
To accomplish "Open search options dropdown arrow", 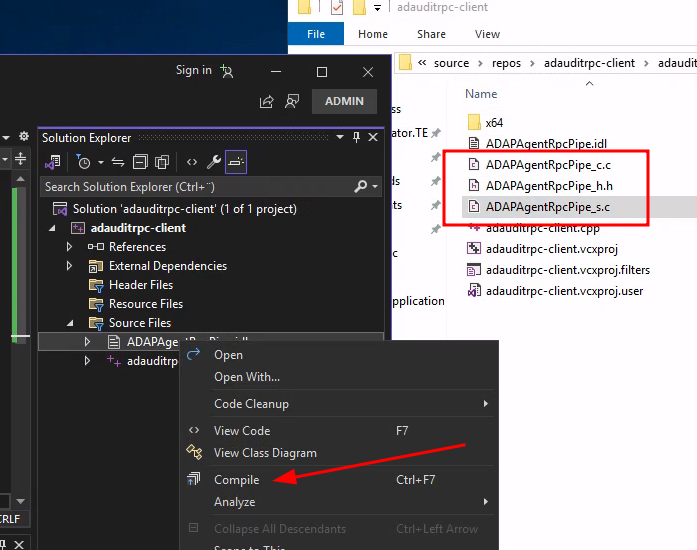I will 375,187.
